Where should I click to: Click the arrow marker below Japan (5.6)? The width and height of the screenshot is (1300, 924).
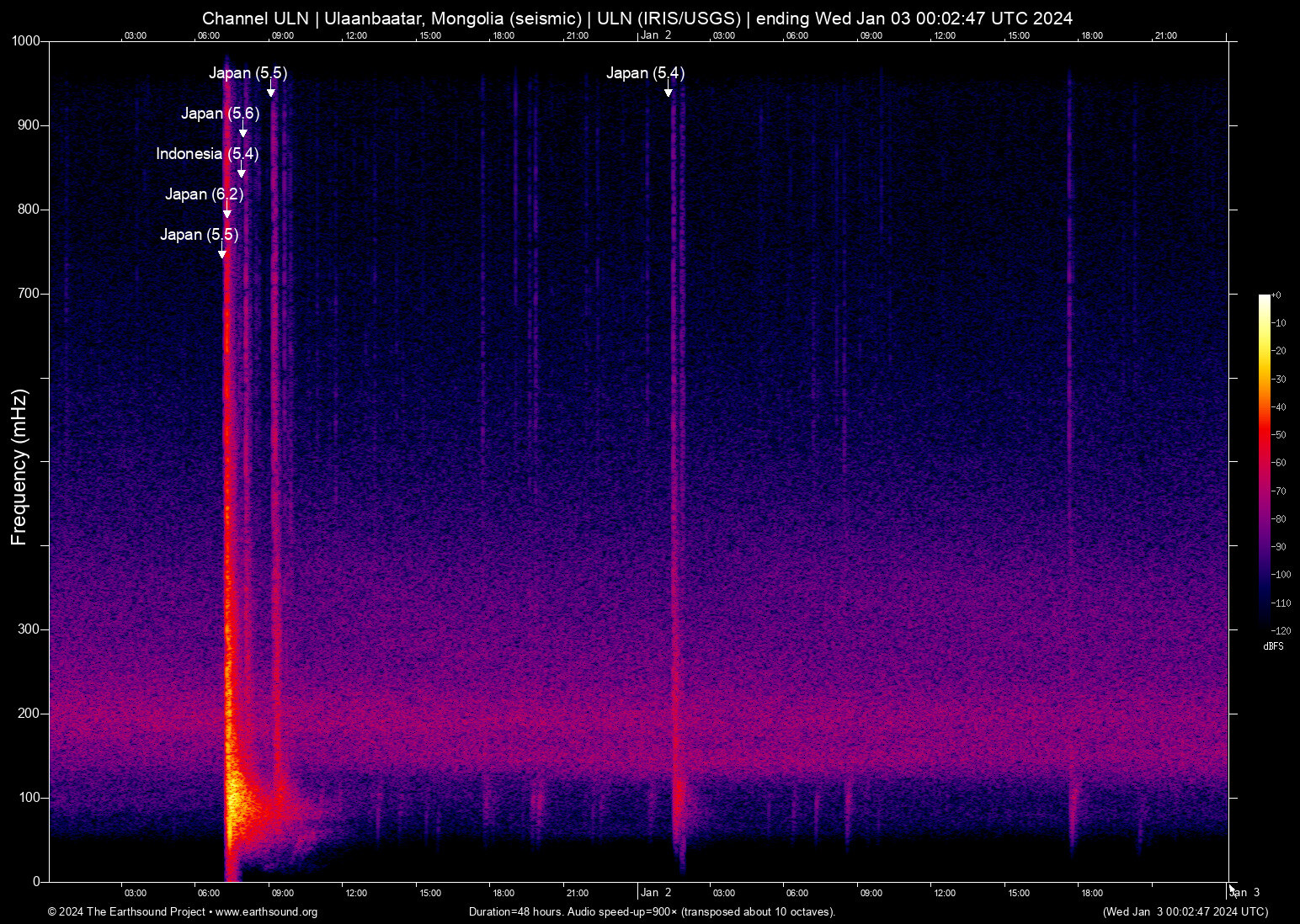(243, 132)
